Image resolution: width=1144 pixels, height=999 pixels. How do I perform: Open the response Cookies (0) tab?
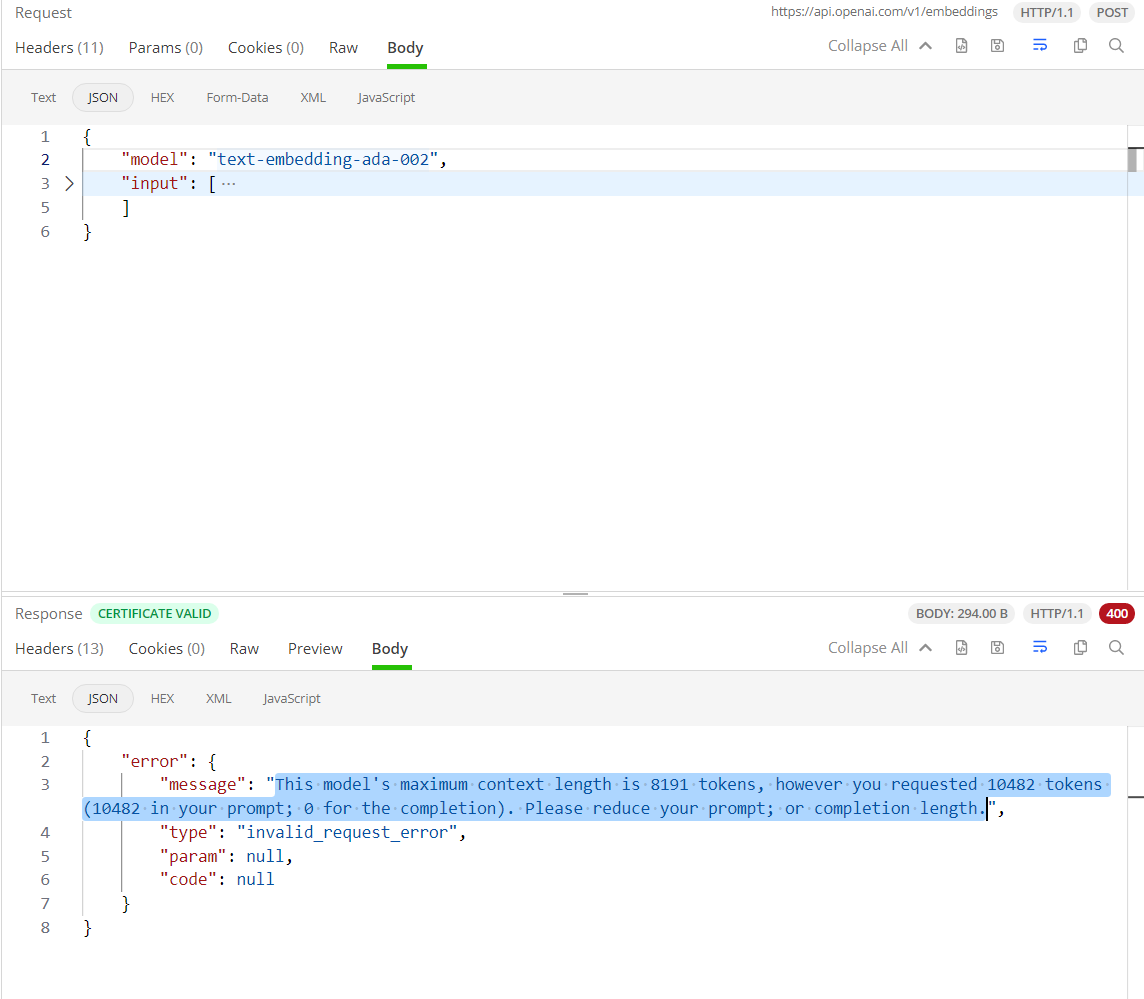point(166,649)
